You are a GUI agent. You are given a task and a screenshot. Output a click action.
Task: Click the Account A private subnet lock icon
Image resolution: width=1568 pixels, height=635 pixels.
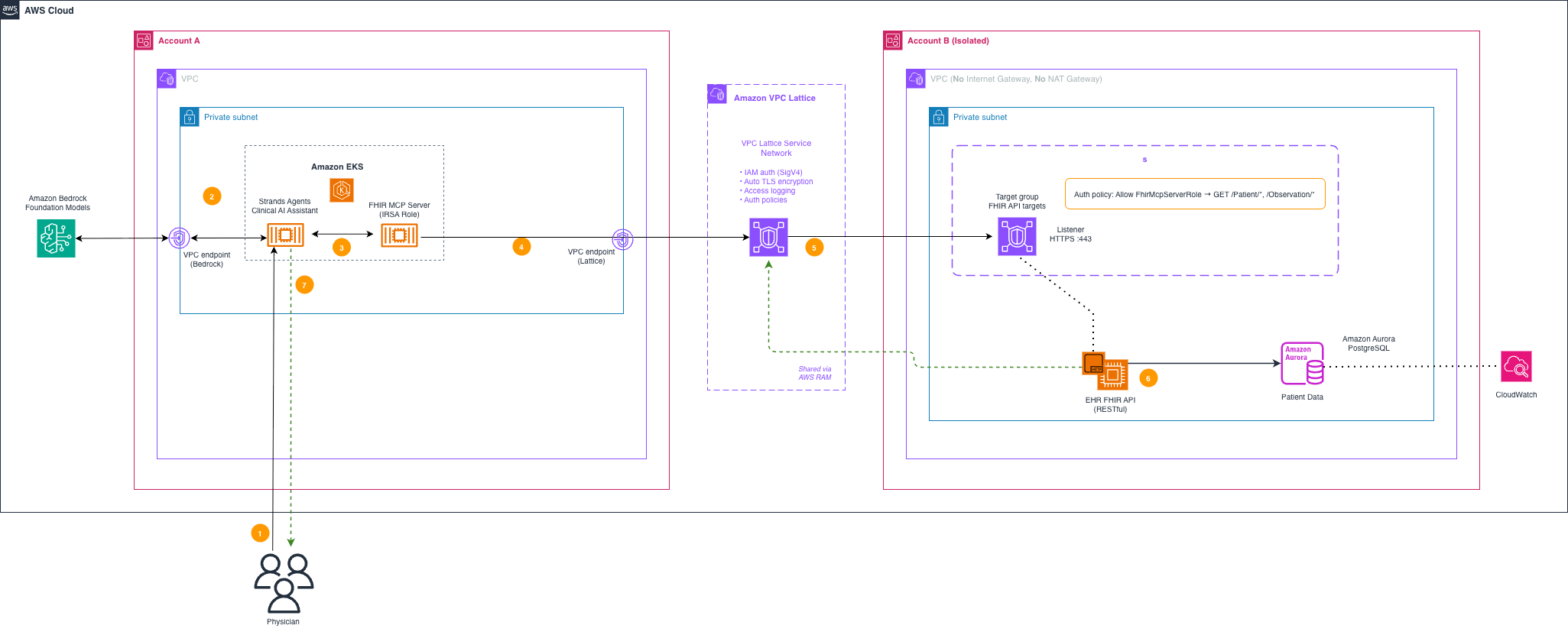190,117
